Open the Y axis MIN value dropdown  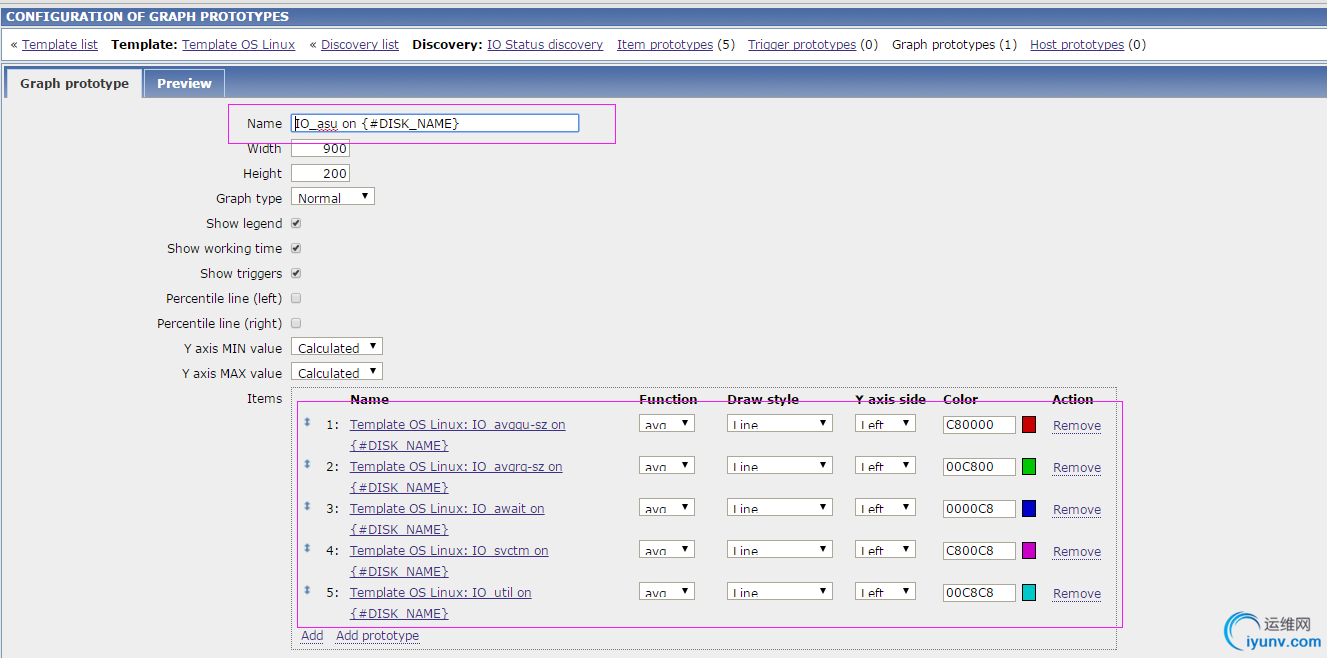click(337, 347)
